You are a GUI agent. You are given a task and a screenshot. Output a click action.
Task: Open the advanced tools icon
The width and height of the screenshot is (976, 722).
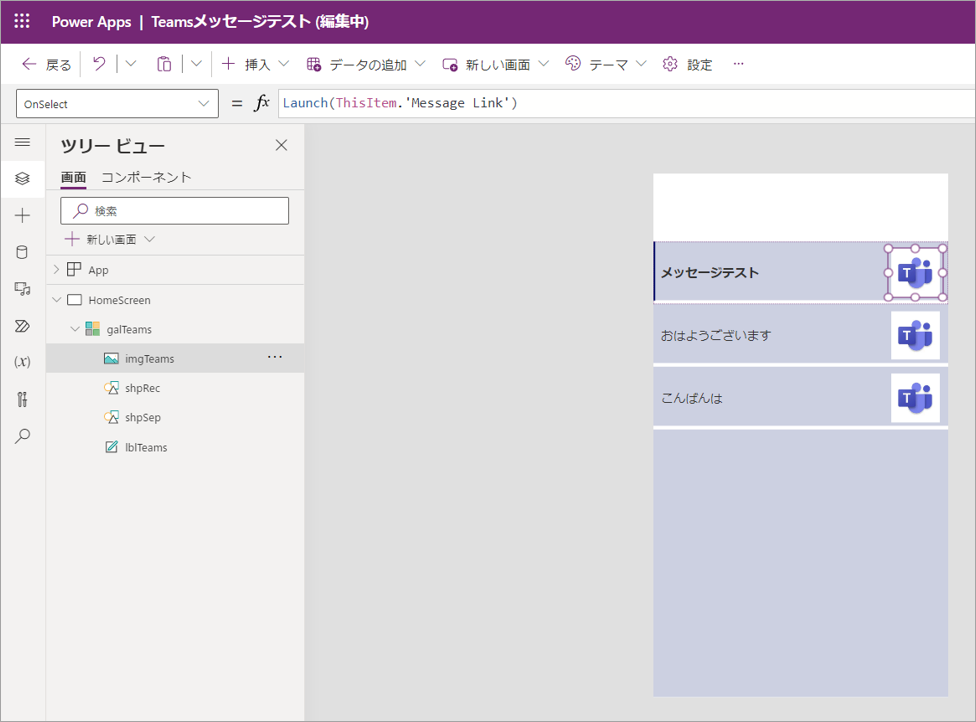click(22, 399)
